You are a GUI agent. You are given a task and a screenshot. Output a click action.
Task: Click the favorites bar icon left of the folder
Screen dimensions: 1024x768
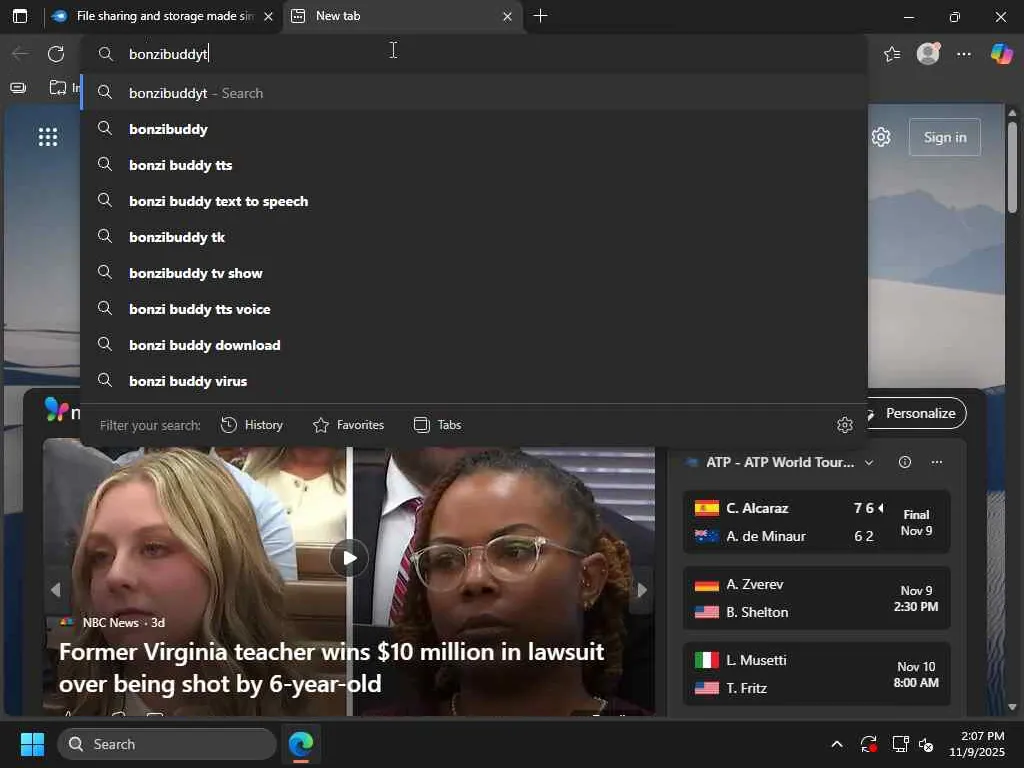(18, 88)
